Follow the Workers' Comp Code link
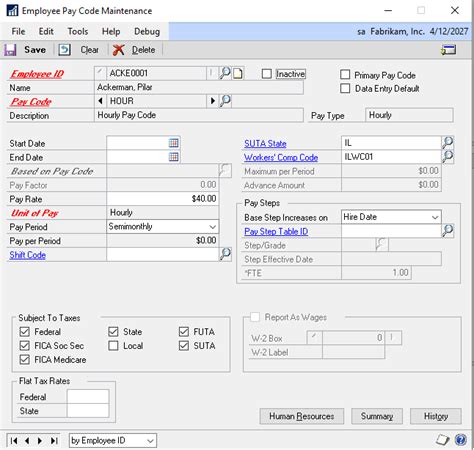The width and height of the screenshot is (474, 450). pyautogui.click(x=281, y=157)
